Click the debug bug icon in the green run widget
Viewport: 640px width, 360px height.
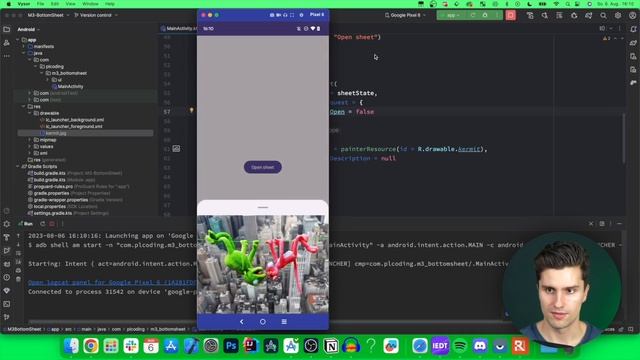(x=485, y=15)
